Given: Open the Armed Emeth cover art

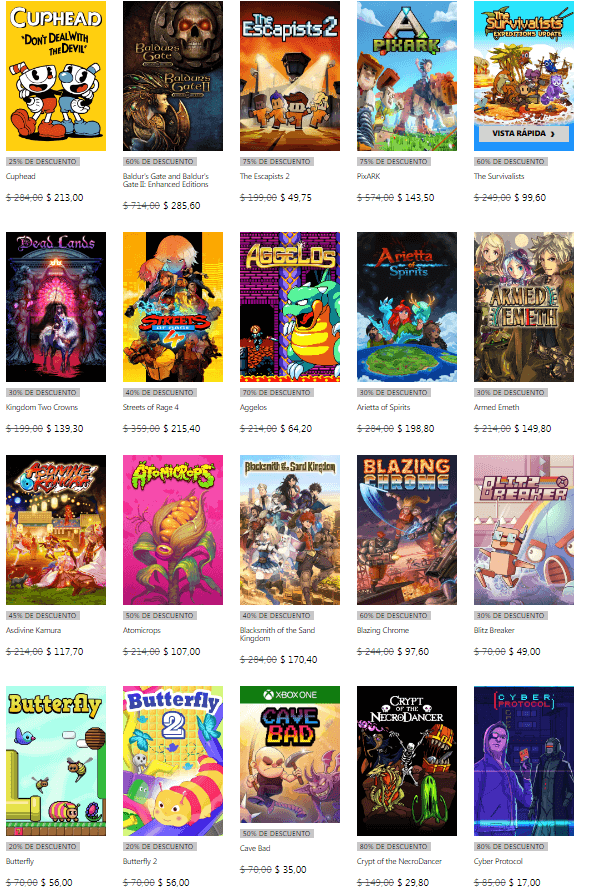Looking at the screenshot, I should click(524, 307).
